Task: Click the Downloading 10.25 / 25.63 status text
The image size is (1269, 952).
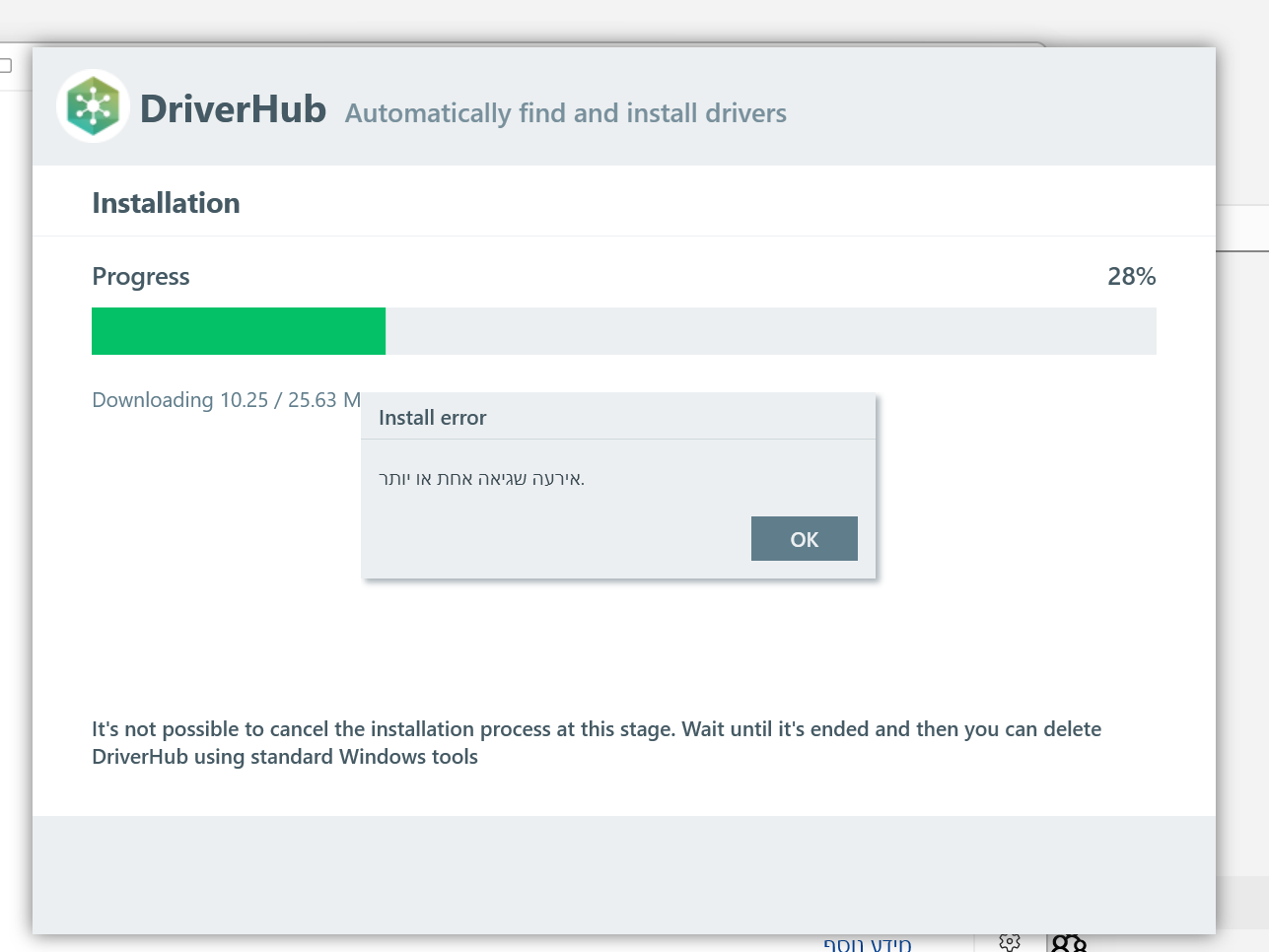Action: (x=226, y=399)
